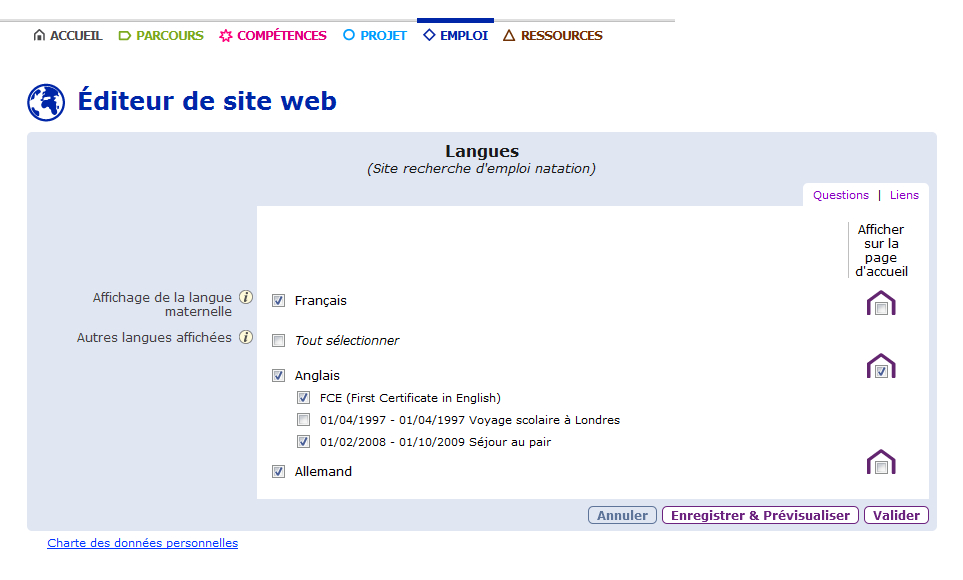Click the Affichage de la langue maternelle label
This screenshot has height=580, width=963.
click(x=162, y=304)
